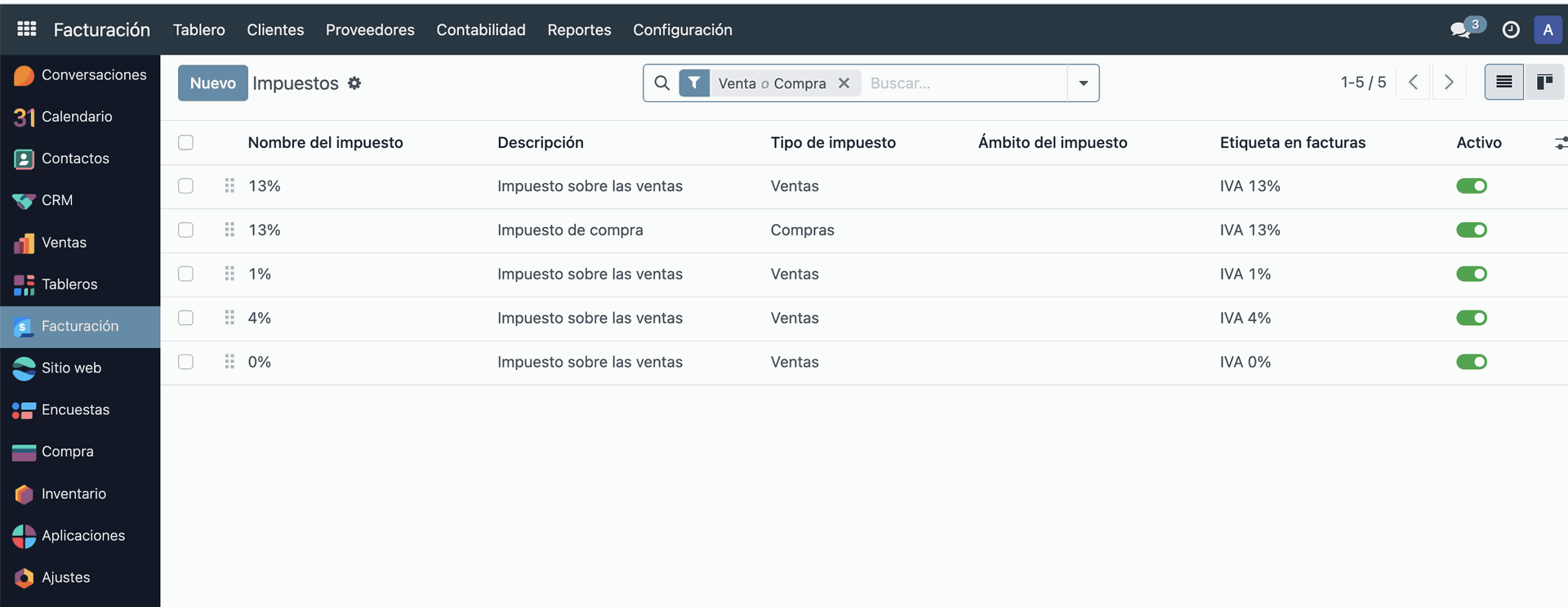Screen dimensions: 1568x607
Task: Expand the search options dropdown arrow
Action: click(x=1084, y=83)
